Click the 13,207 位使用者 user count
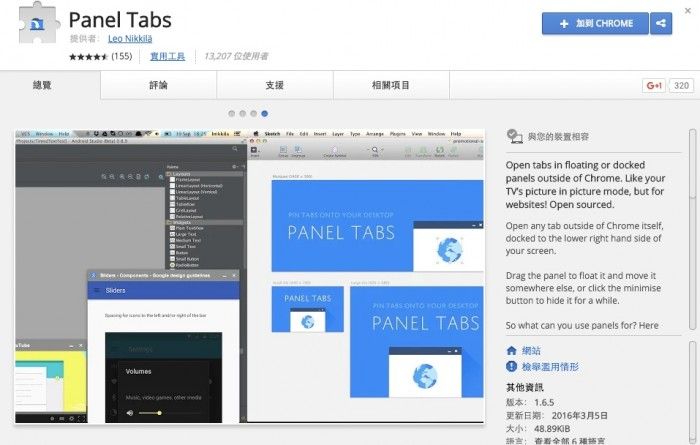The height and width of the screenshot is (445, 700). (x=236, y=56)
